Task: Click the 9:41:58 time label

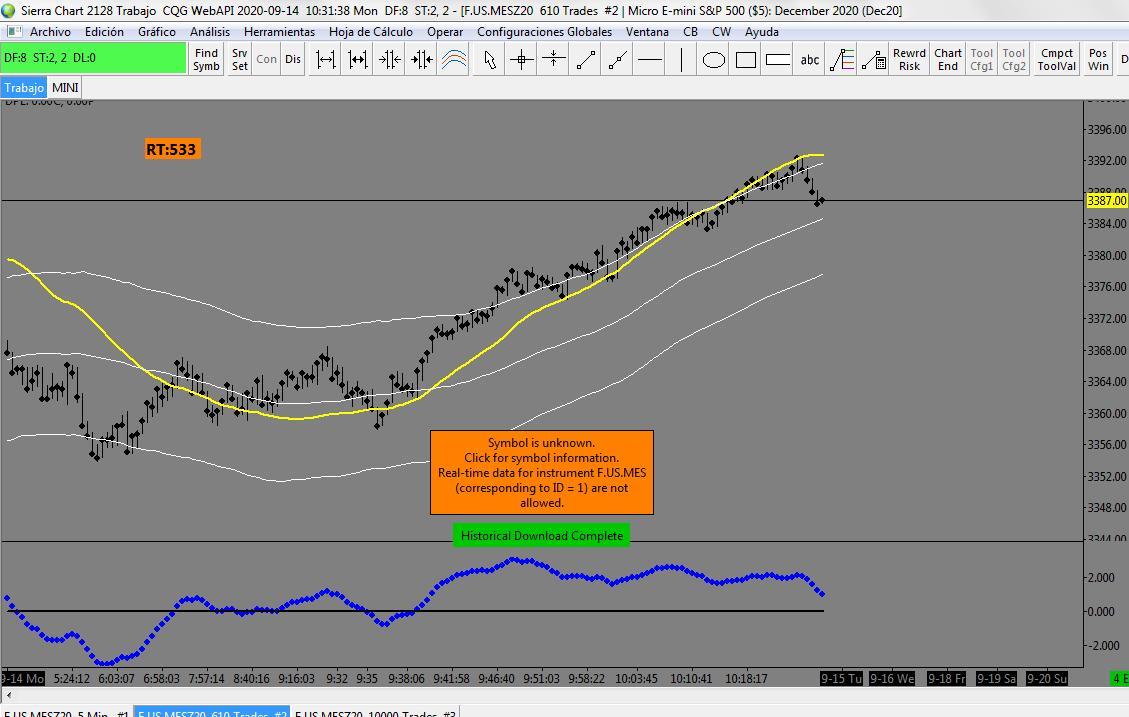Action: 451,678
